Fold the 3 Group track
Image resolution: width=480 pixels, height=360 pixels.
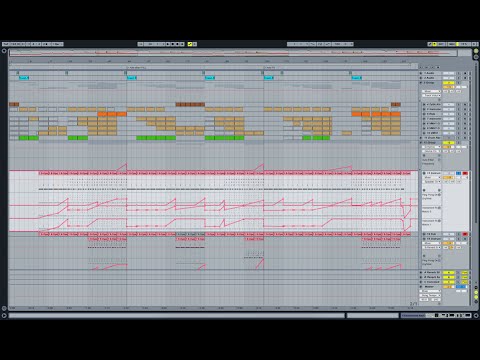click(x=421, y=82)
